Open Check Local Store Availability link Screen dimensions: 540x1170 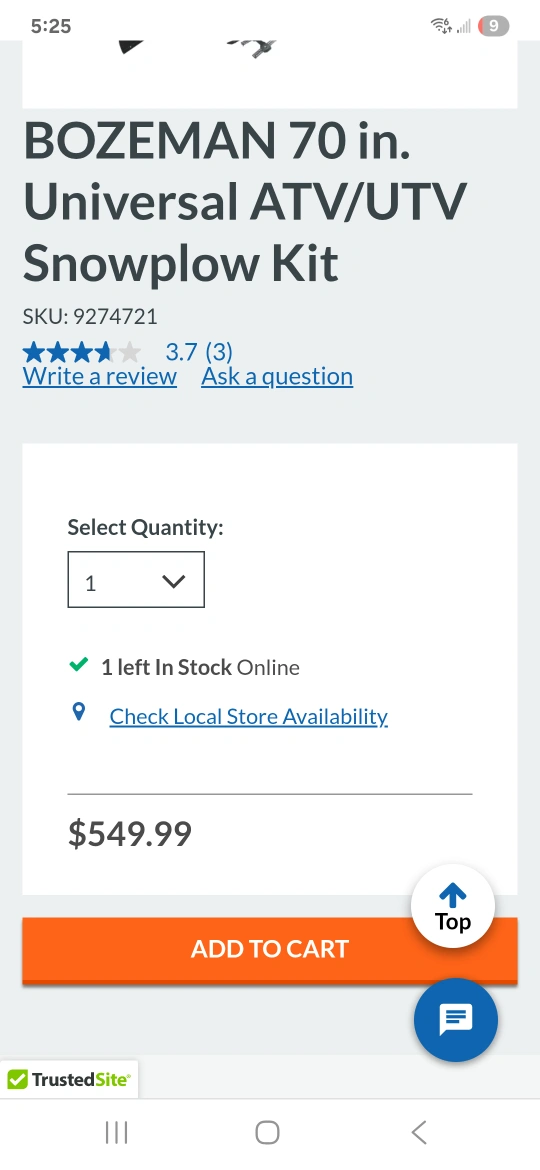(x=248, y=716)
